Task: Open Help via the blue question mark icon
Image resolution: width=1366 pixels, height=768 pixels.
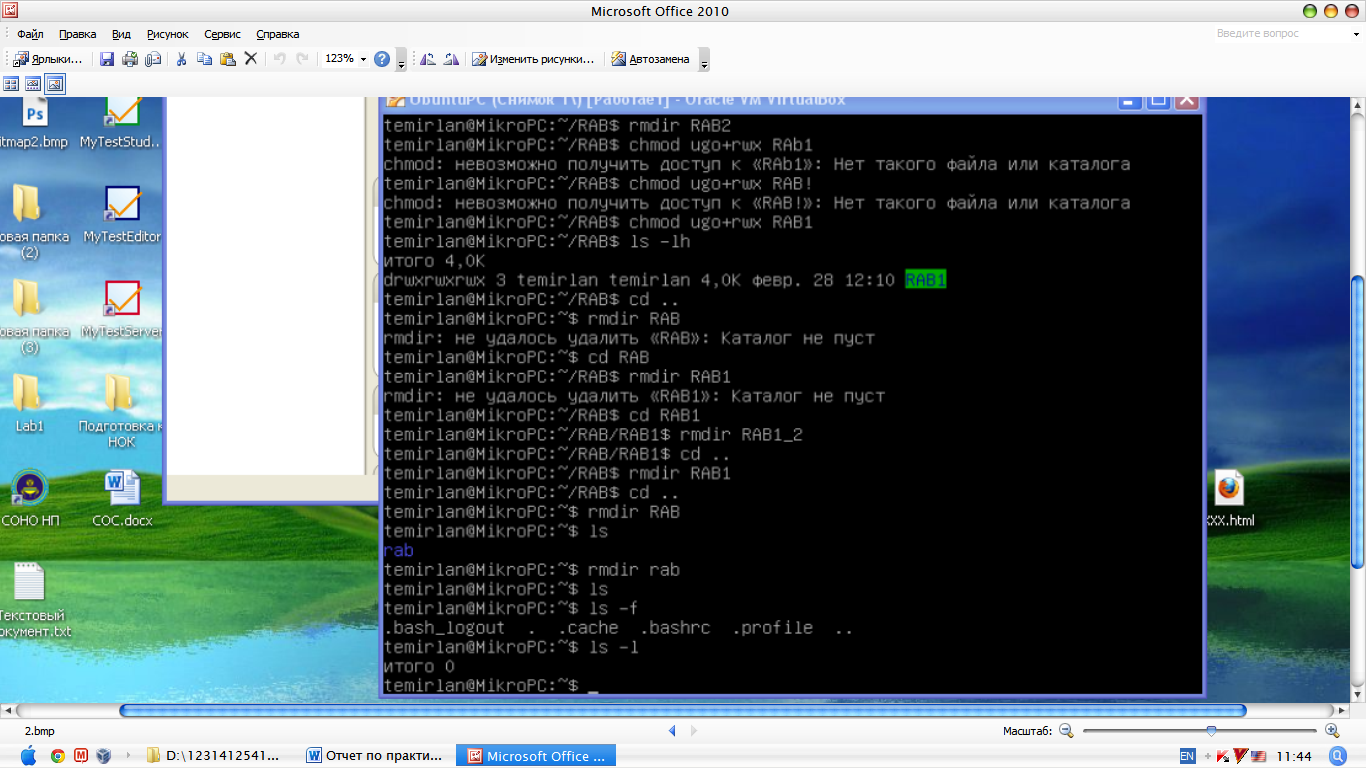Action: 382,59
